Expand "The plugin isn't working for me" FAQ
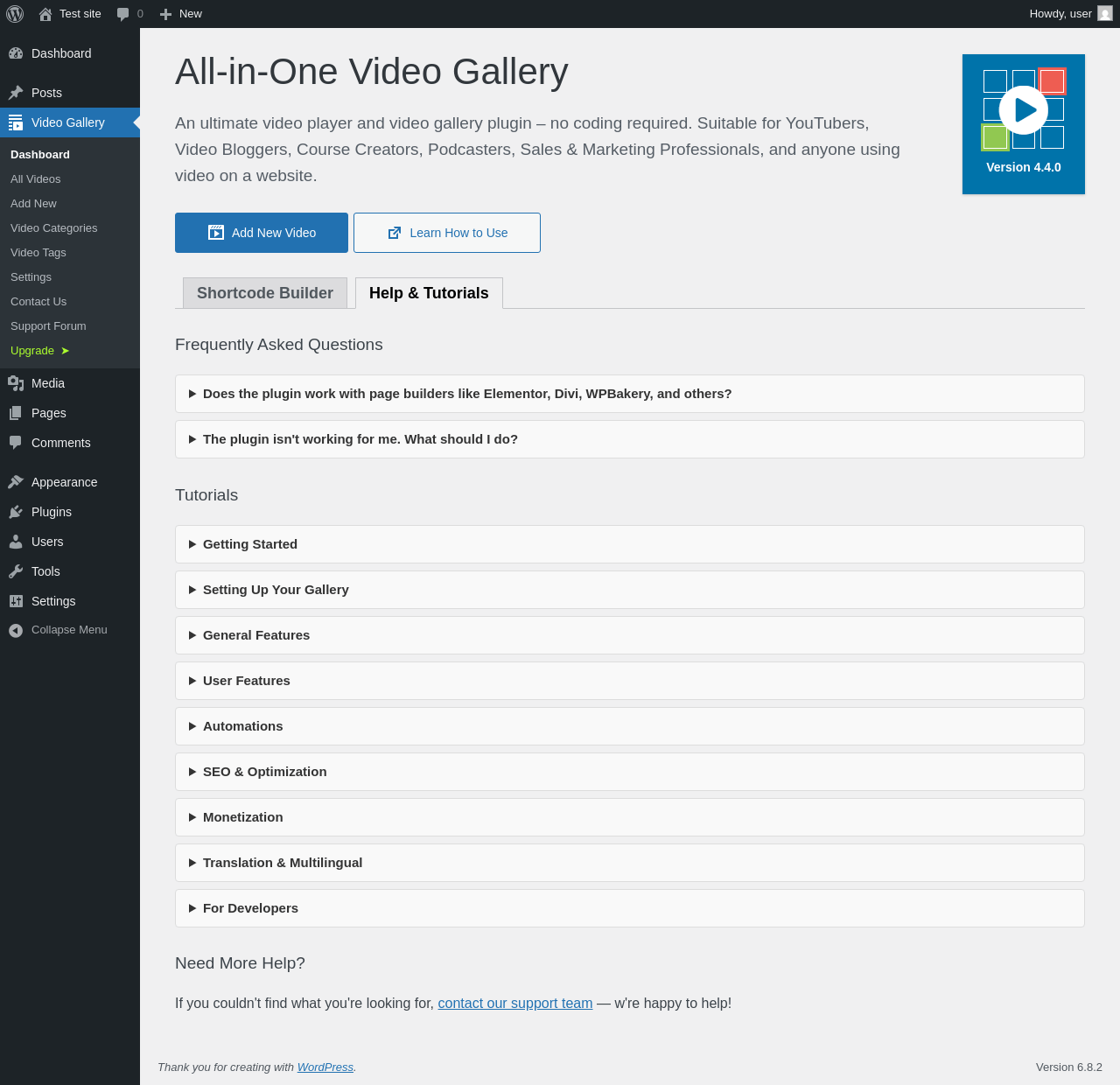This screenshot has height=1085, width=1120. tap(630, 439)
